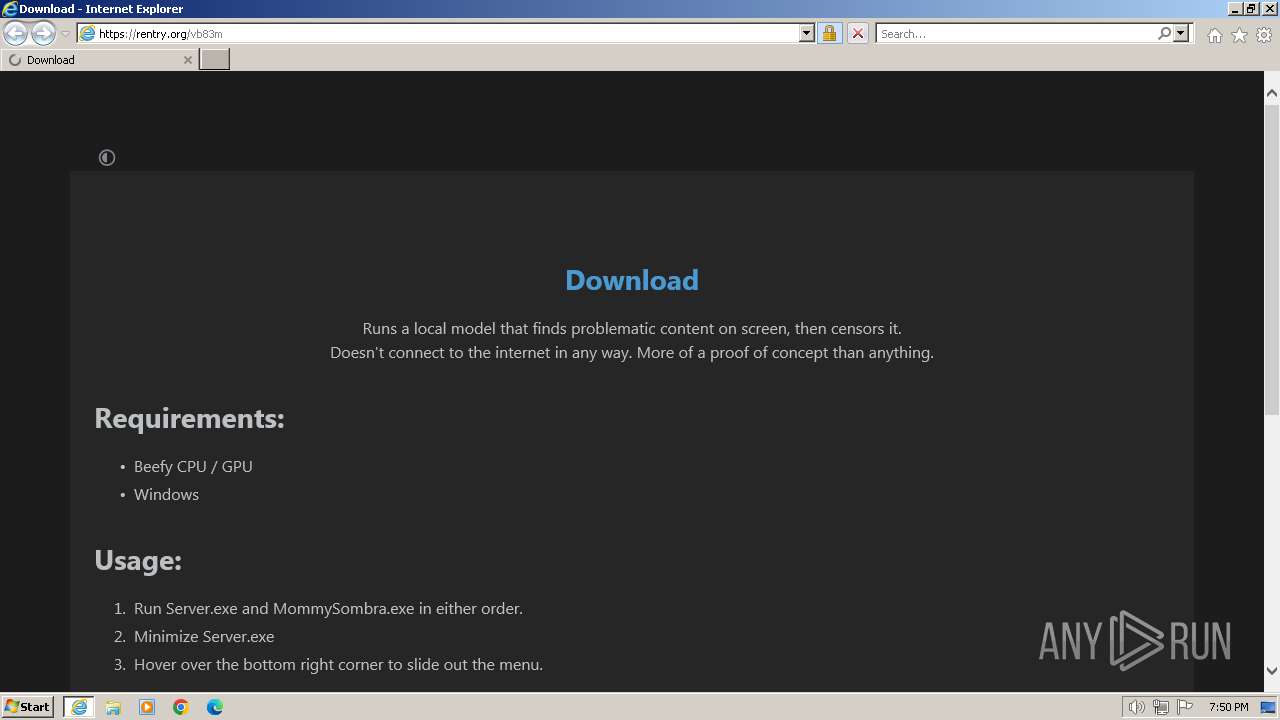Screen dimensions: 1280x720
Task: Click the Search box field
Action: [x=1016, y=33]
